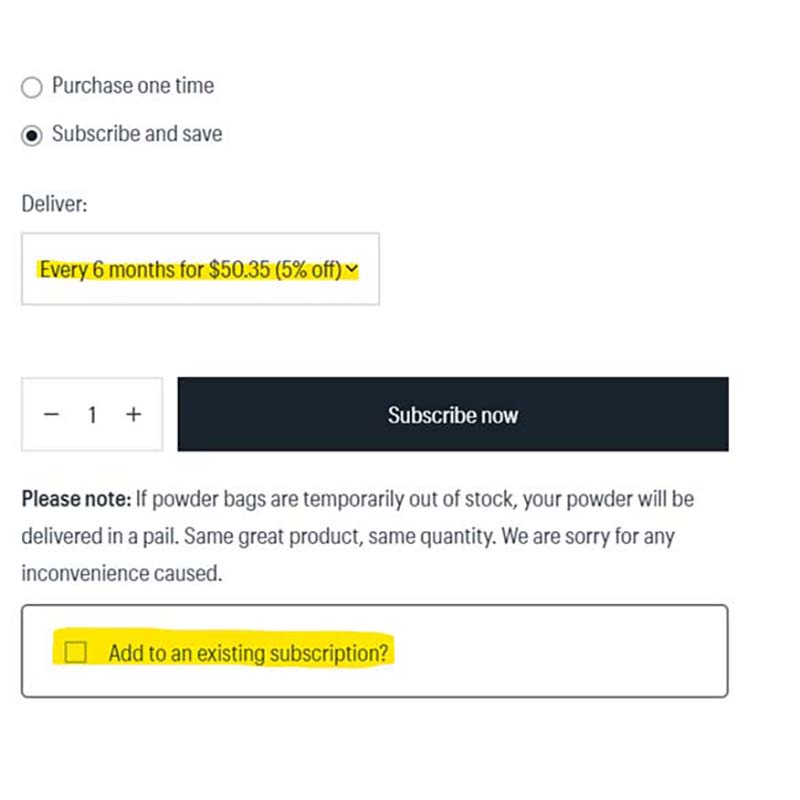Click the Deliver: label

pyautogui.click(x=54, y=204)
